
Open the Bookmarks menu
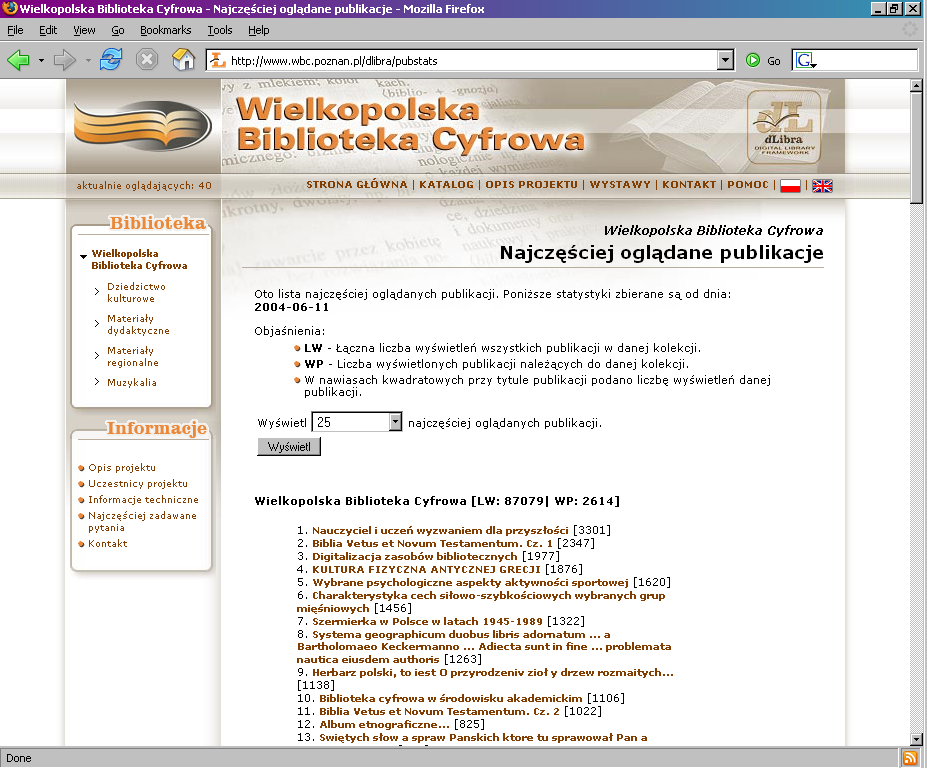(166, 30)
